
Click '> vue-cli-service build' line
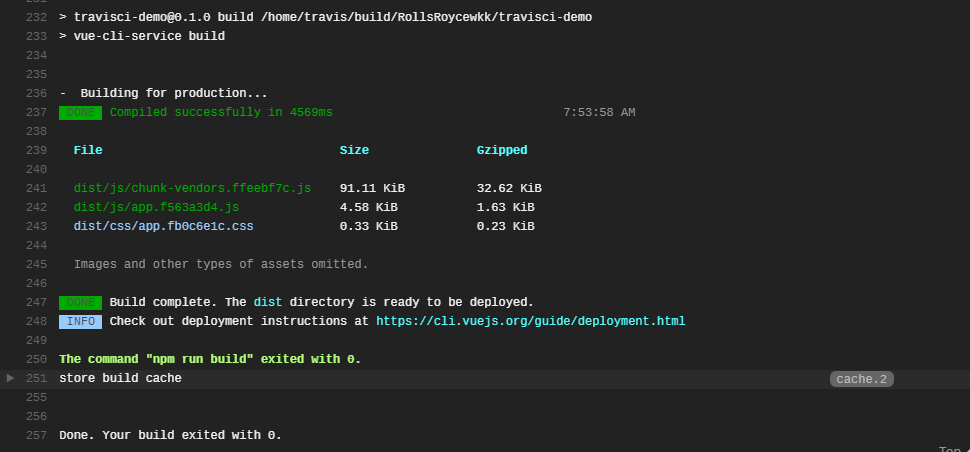tap(142, 36)
